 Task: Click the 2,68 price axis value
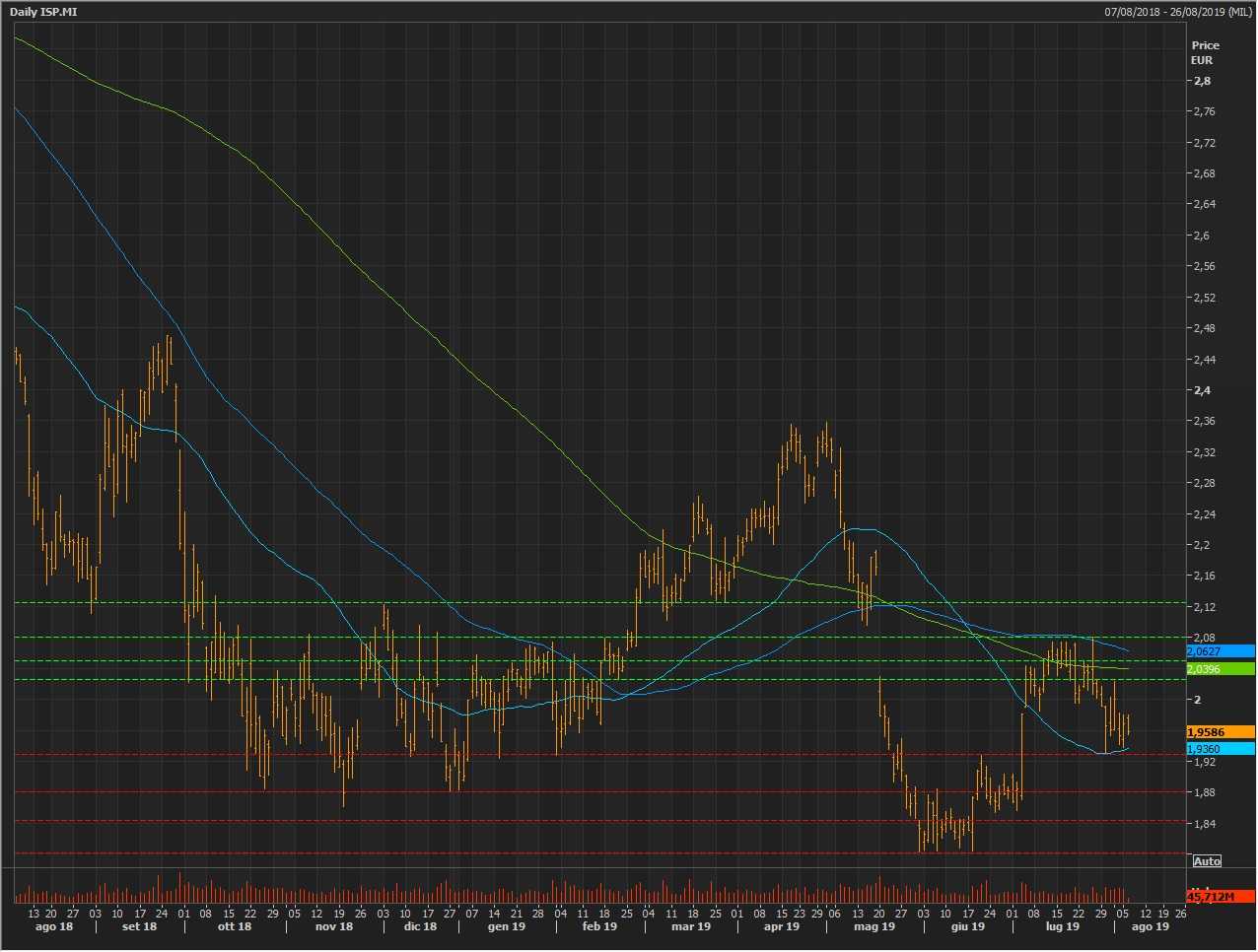click(1204, 173)
